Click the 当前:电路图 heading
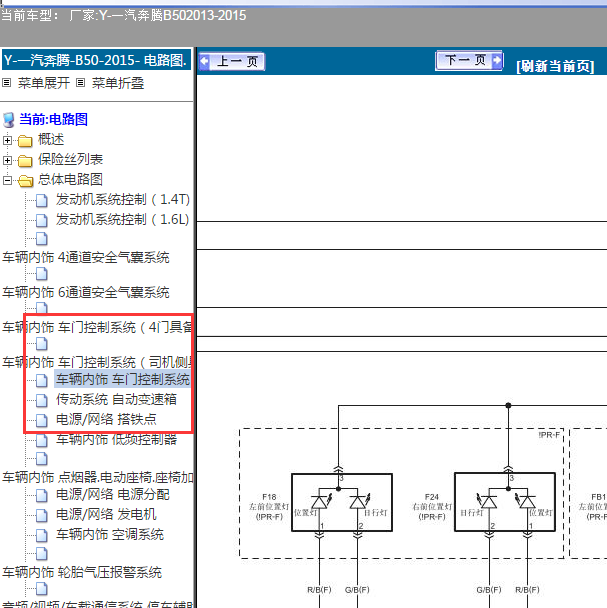Viewport: 607px width, 608px height. (54, 119)
